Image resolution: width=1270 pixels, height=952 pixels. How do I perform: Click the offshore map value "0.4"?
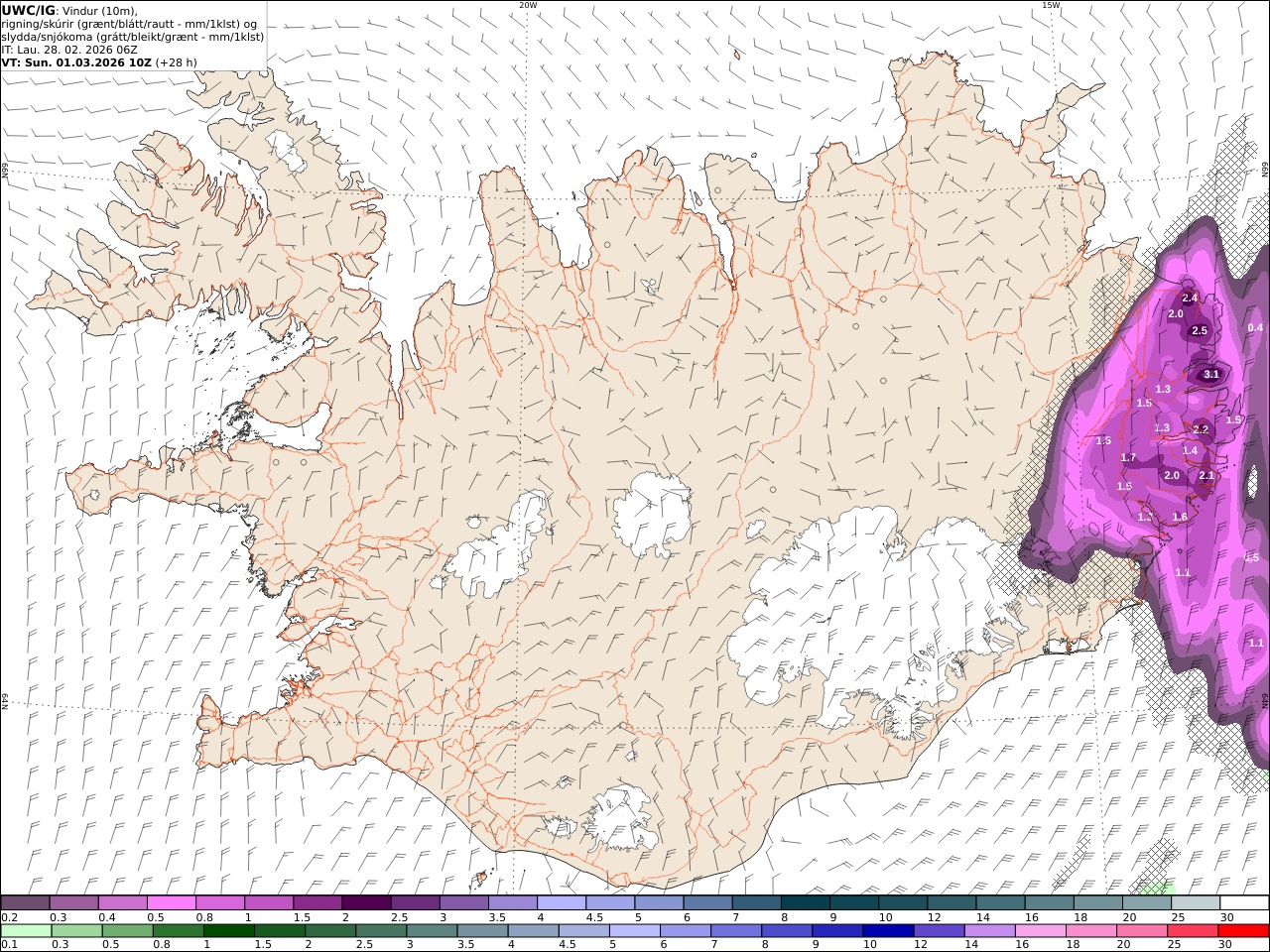[x=1255, y=328]
